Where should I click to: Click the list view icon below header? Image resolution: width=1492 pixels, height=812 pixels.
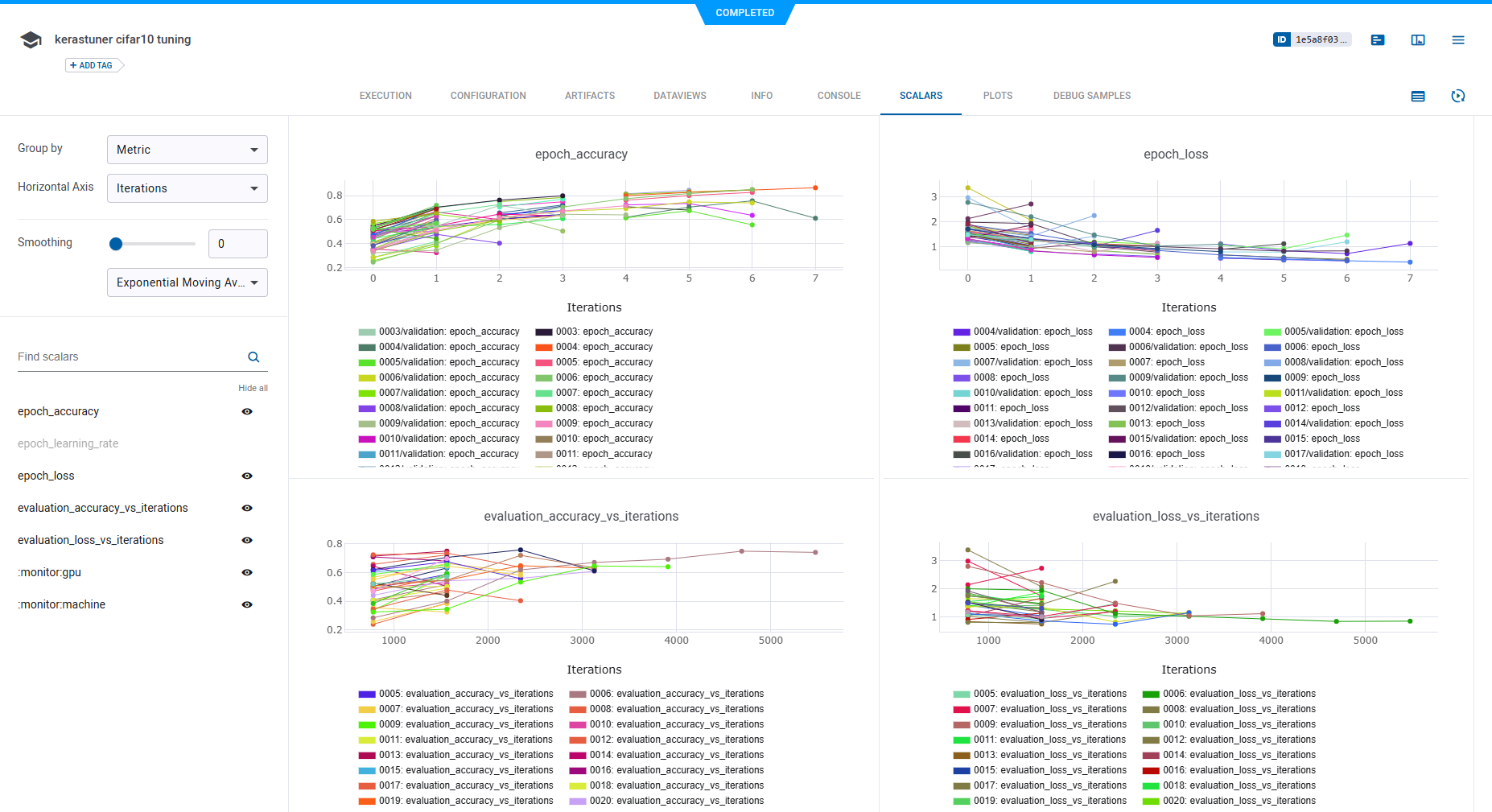[1418, 97]
